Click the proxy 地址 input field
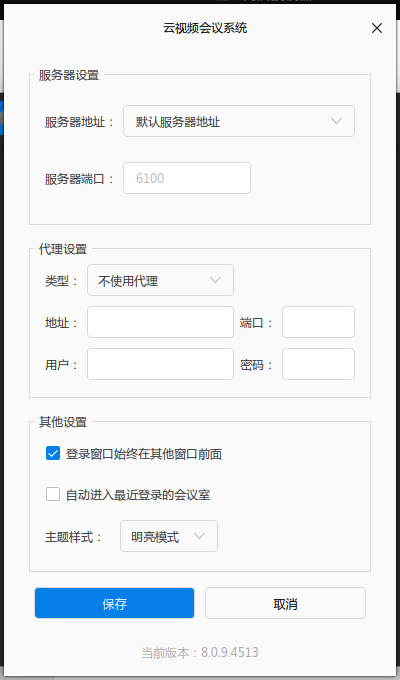Viewport: 400px width, 680px height. (160, 322)
